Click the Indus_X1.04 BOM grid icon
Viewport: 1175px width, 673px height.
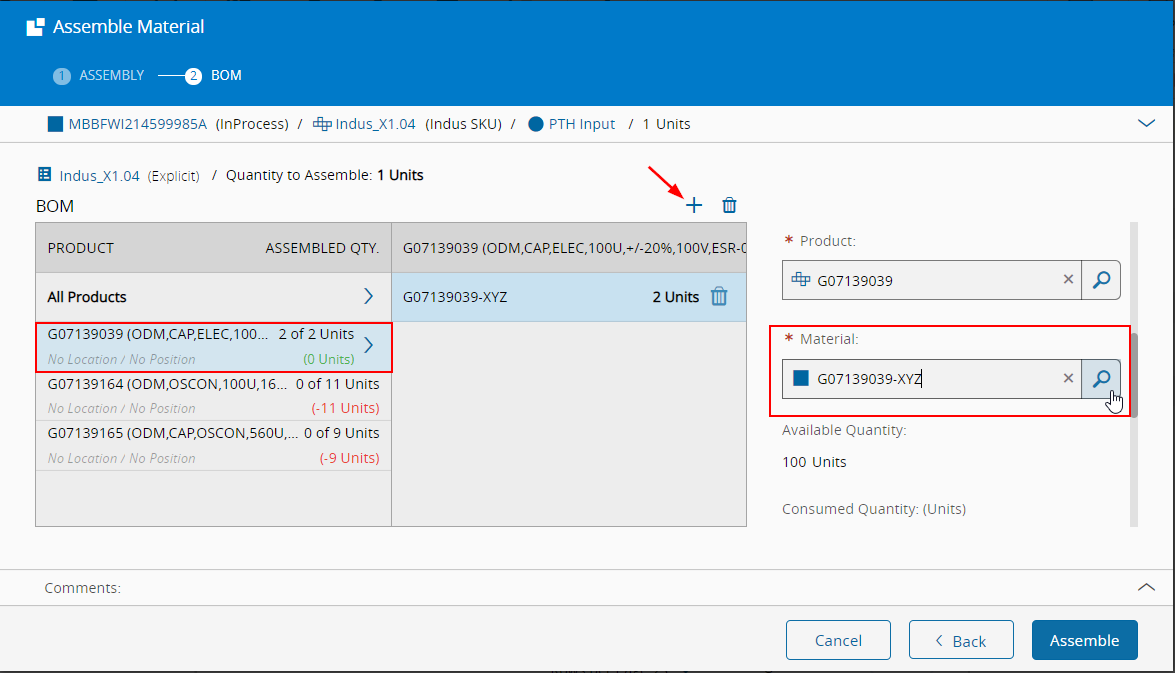click(44, 175)
